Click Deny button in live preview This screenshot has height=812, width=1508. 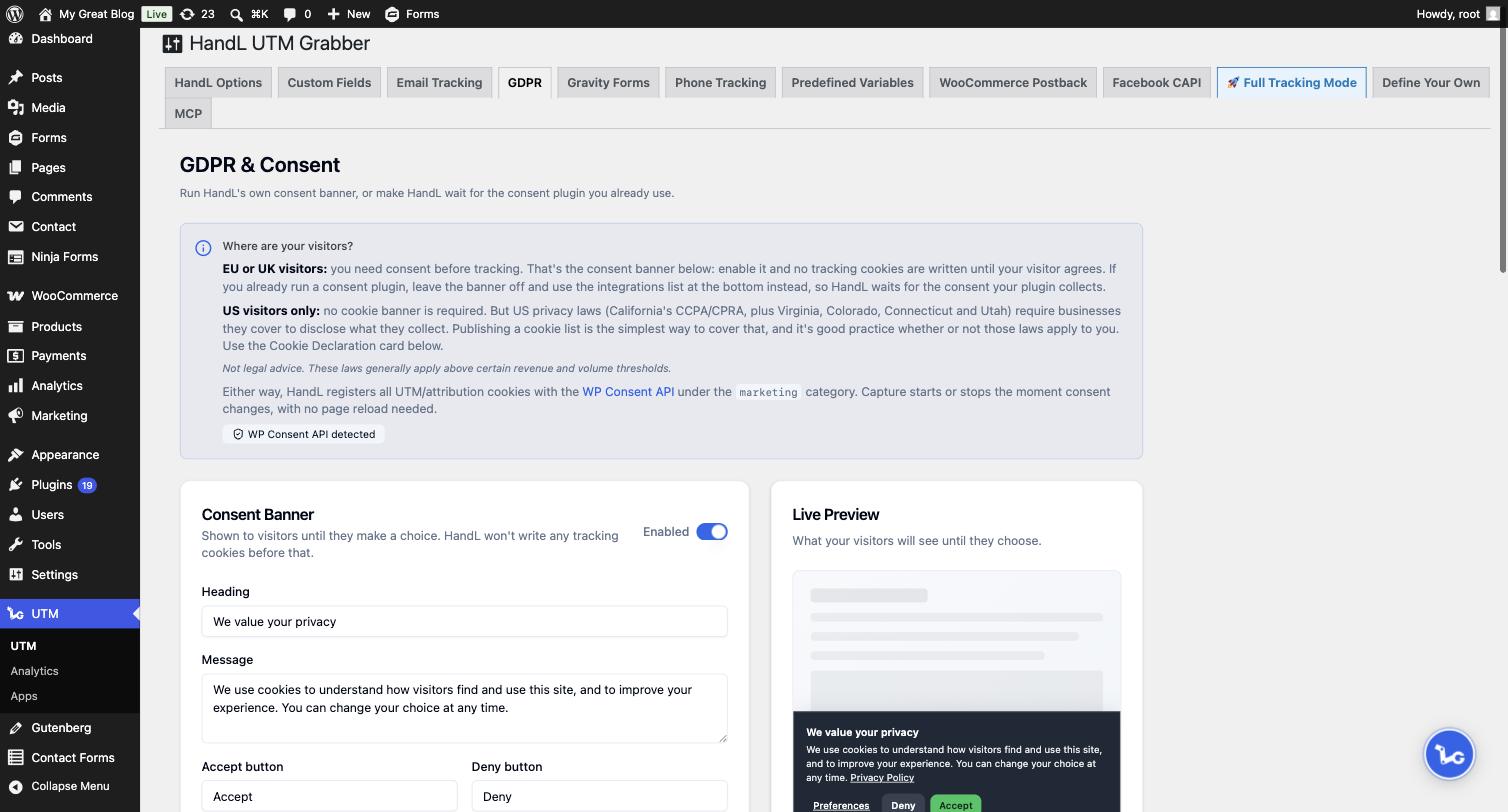pyautogui.click(x=903, y=805)
